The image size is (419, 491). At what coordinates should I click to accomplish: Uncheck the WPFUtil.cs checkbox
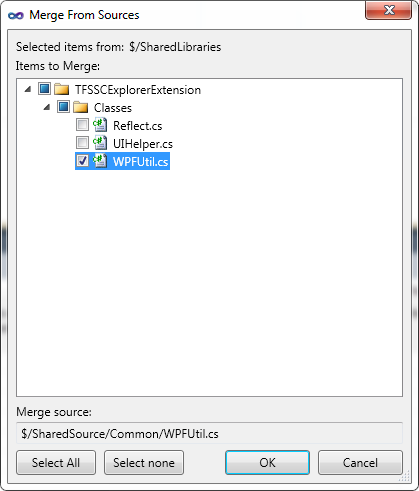[82, 161]
